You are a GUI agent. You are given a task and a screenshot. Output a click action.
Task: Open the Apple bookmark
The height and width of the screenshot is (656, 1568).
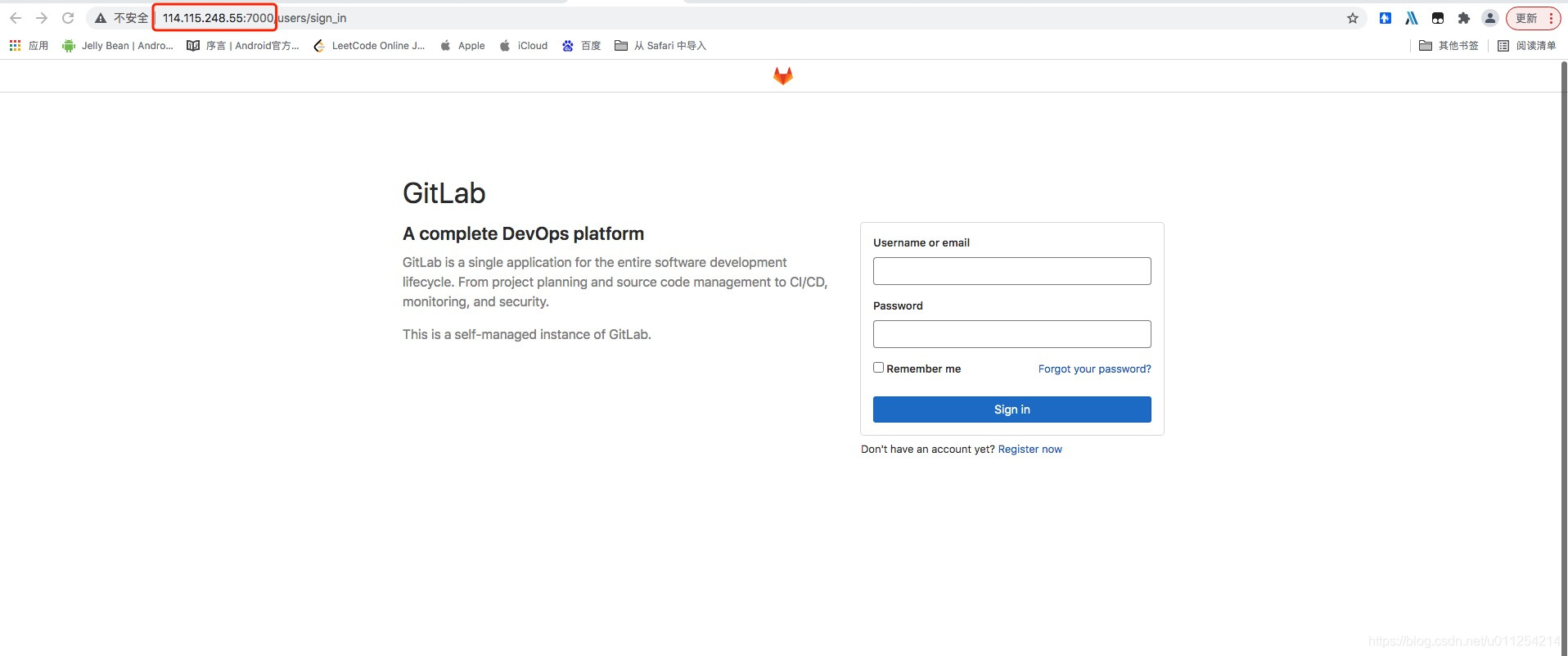pyautogui.click(x=462, y=46)
